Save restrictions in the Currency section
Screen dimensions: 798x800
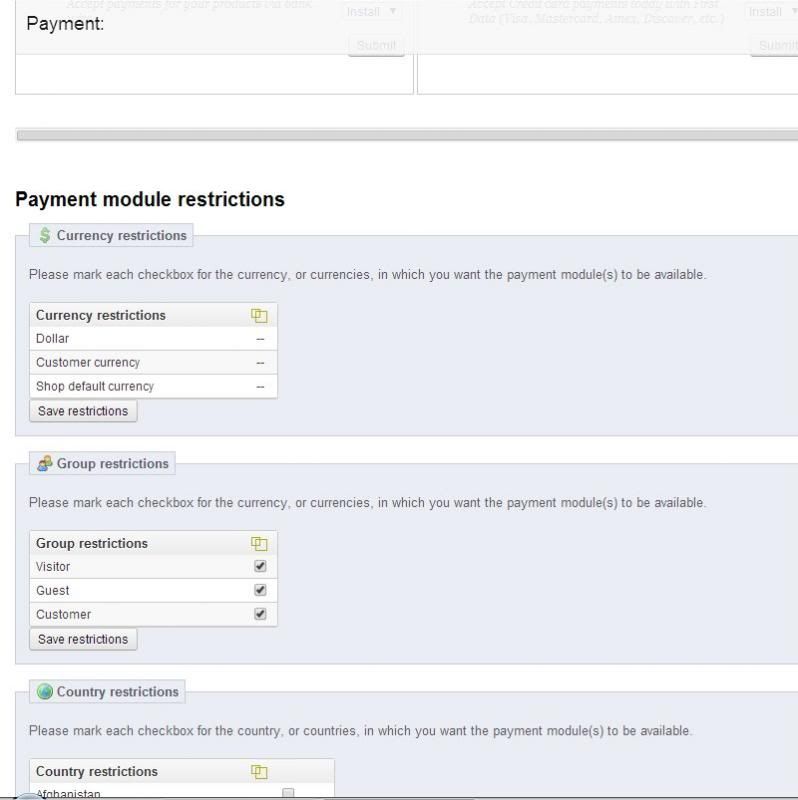pyautogui.click(x=83, y=411)
